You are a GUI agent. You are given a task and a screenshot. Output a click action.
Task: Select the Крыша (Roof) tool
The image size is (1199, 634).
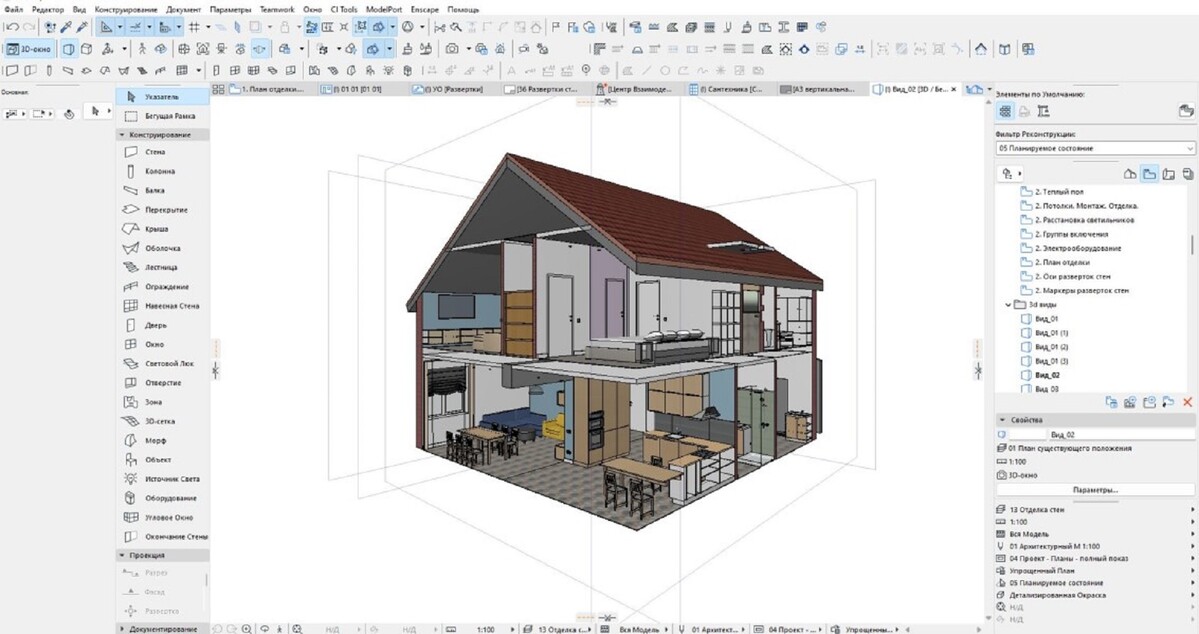coord(155,229)
